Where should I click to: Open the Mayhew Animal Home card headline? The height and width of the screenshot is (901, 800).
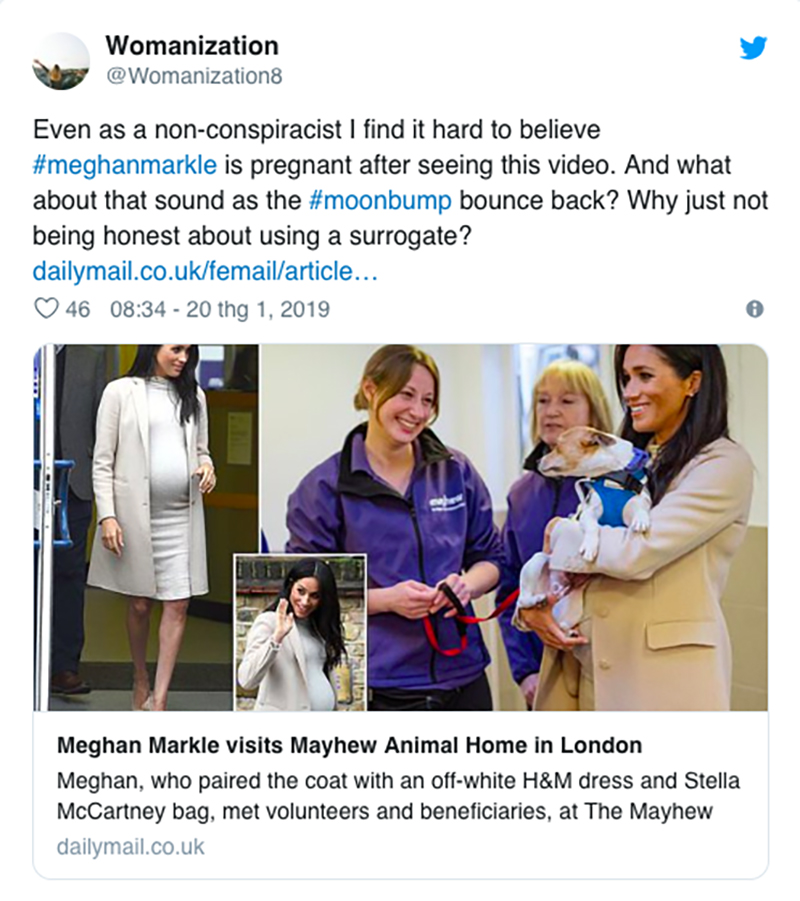point(349,746)
